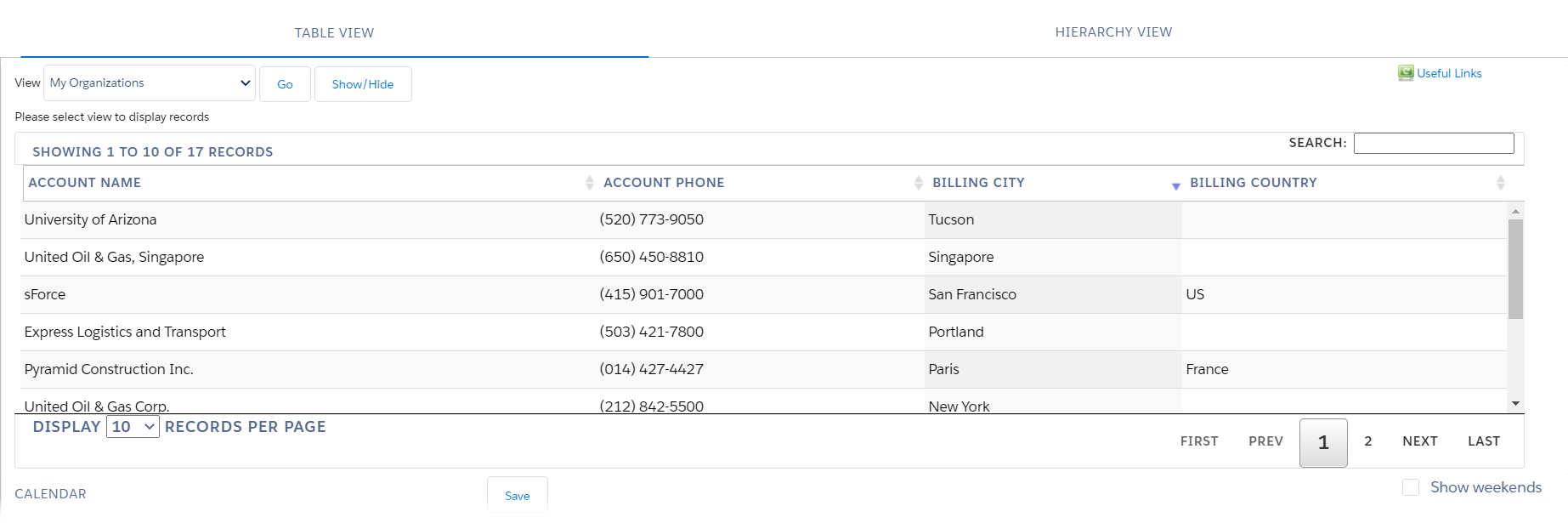Click Paris billing city cell

click(x=1053, y=369)
